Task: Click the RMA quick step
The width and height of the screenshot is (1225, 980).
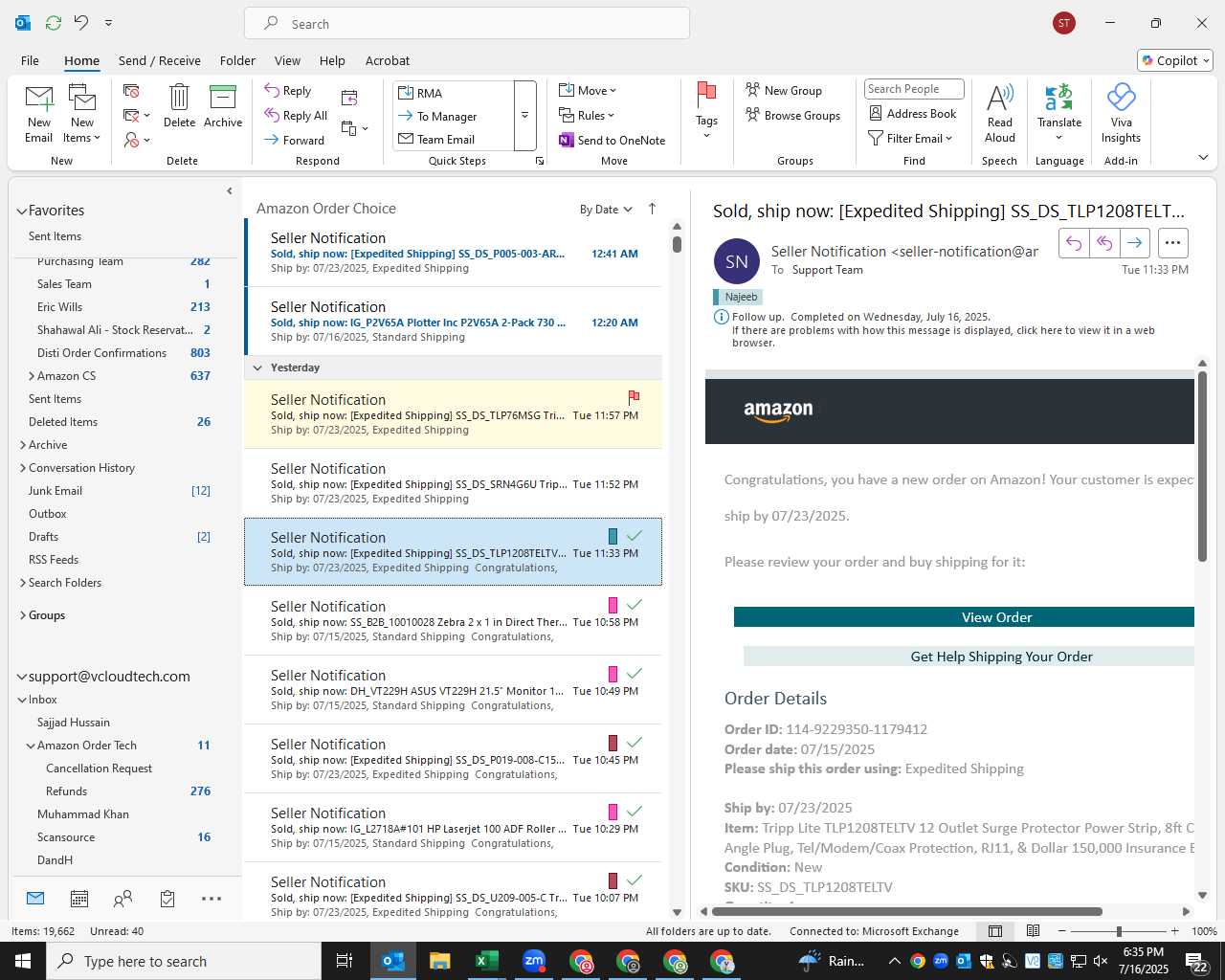Action: tap(420, 93)
